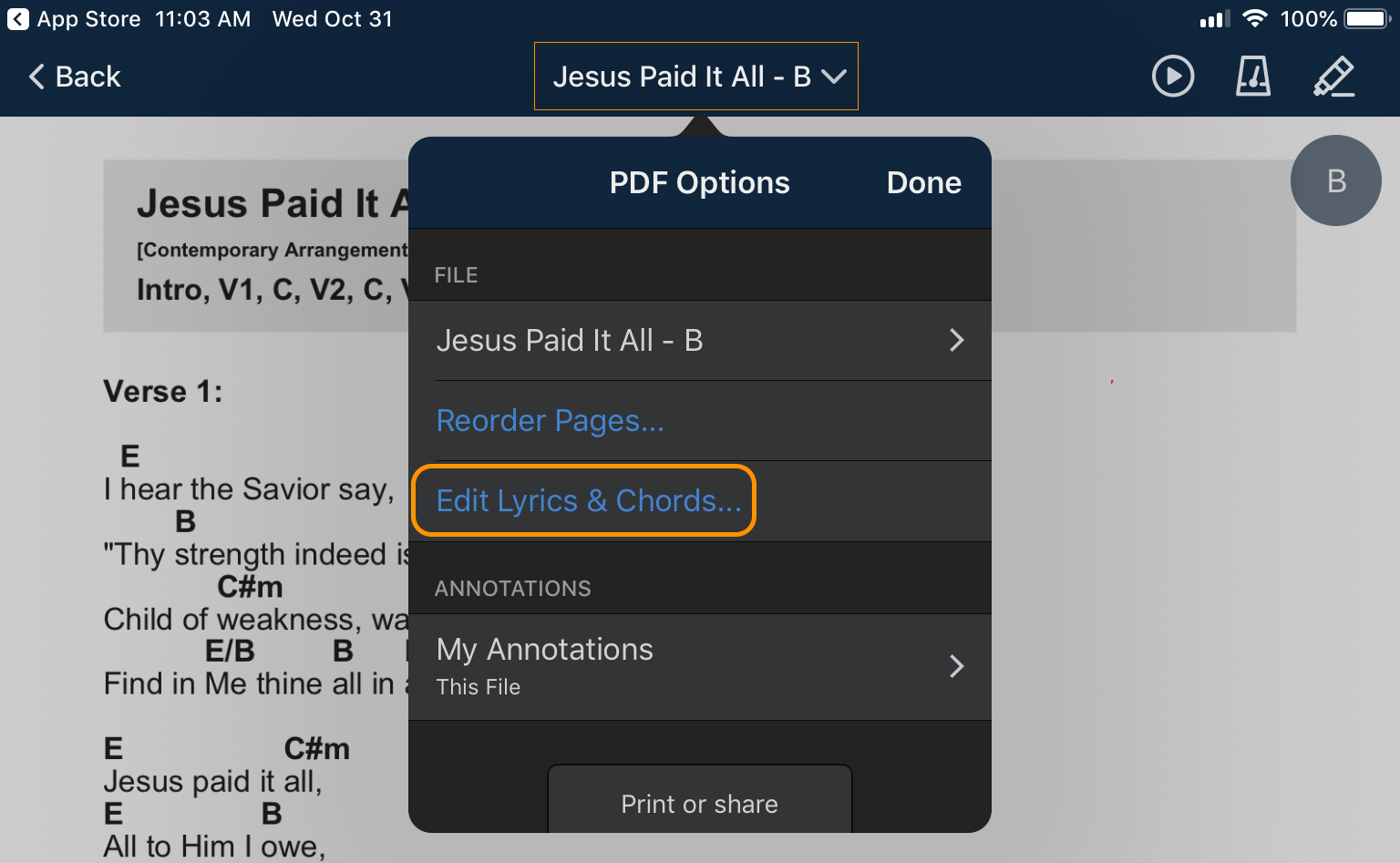
Task: Tap the Back chevron in the navigation bar
Action: (36, 77)
